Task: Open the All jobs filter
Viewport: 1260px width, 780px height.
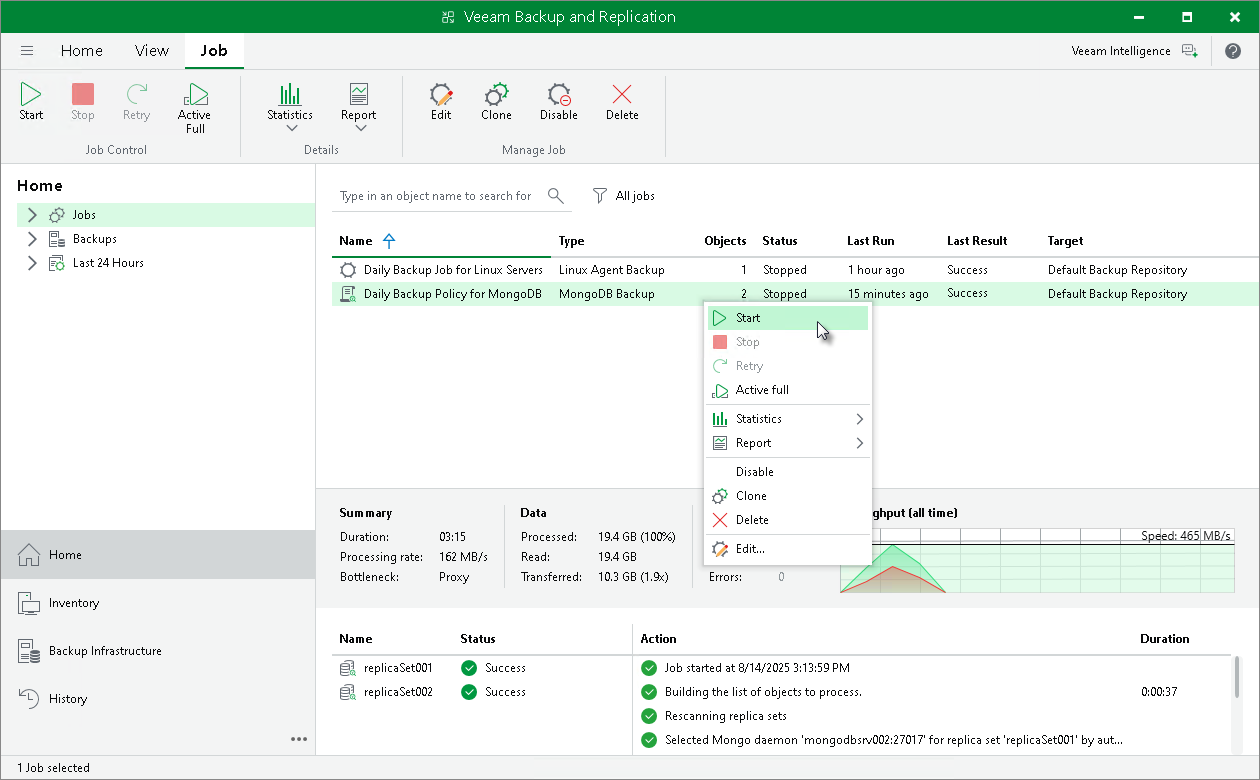Action: point(624,195)
